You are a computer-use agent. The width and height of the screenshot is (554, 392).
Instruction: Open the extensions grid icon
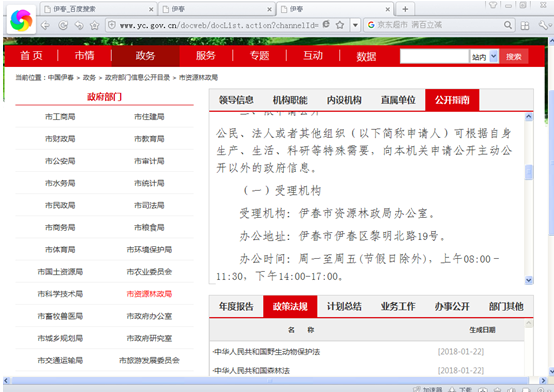tap(525, 25)
